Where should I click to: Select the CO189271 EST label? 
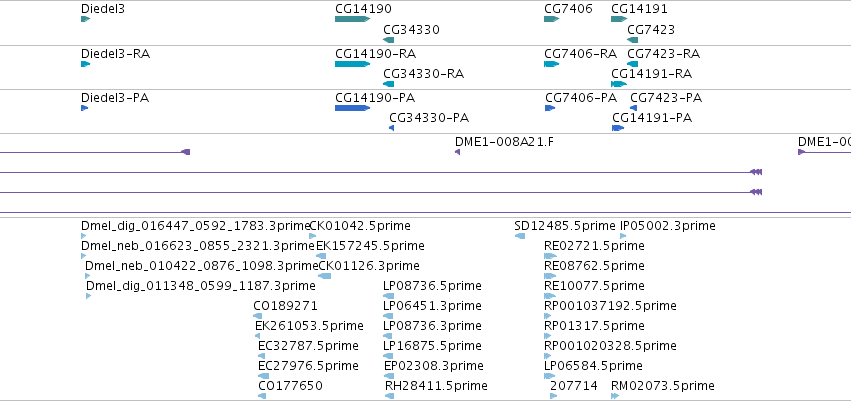coord(285,306)
